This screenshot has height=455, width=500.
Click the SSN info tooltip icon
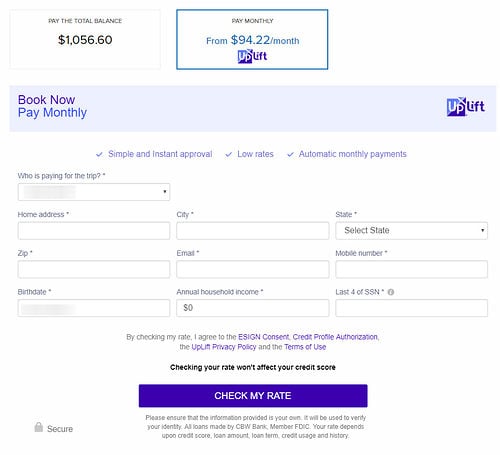pyautogui.click(x=391, y=292)
